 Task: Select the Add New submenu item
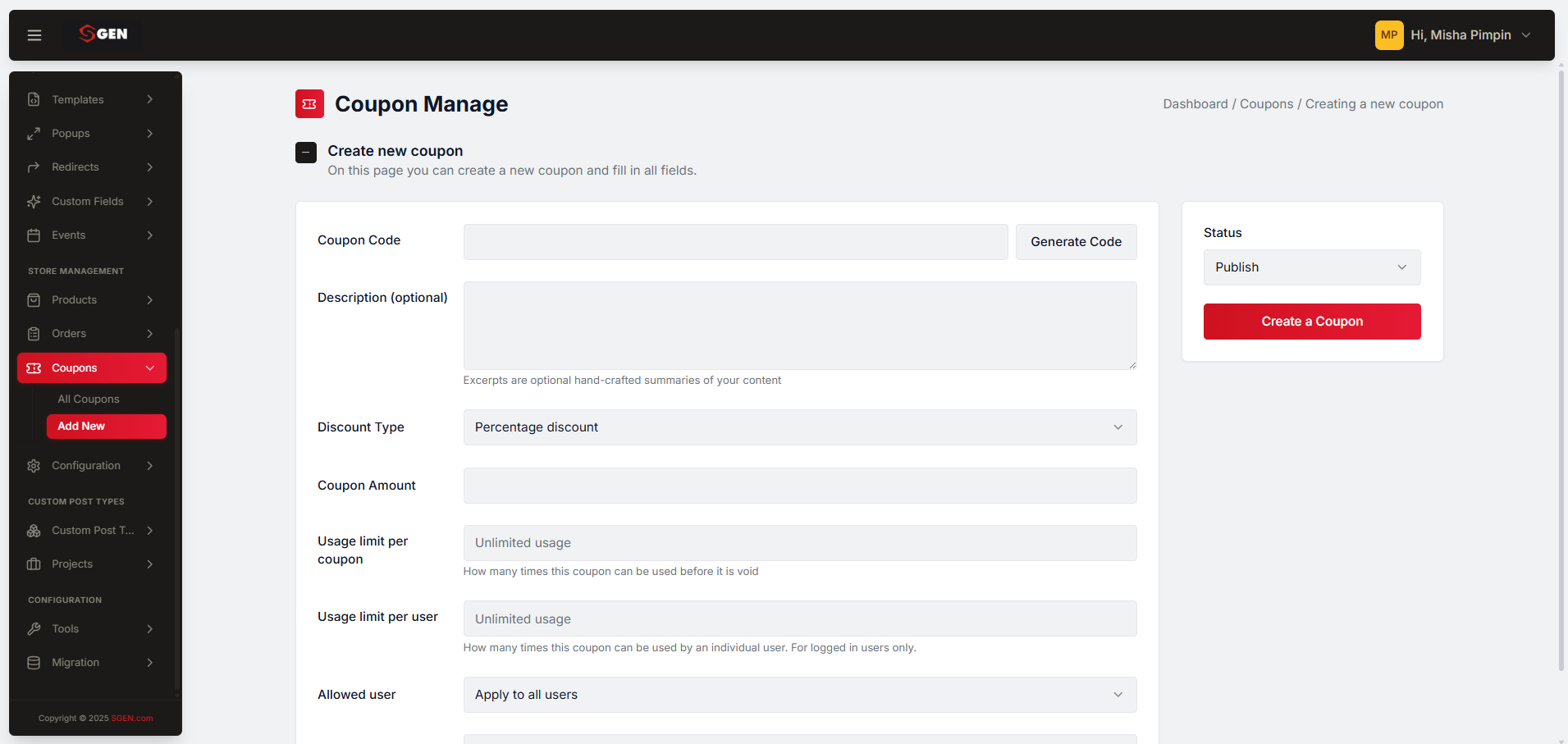(x=107, y=427)
